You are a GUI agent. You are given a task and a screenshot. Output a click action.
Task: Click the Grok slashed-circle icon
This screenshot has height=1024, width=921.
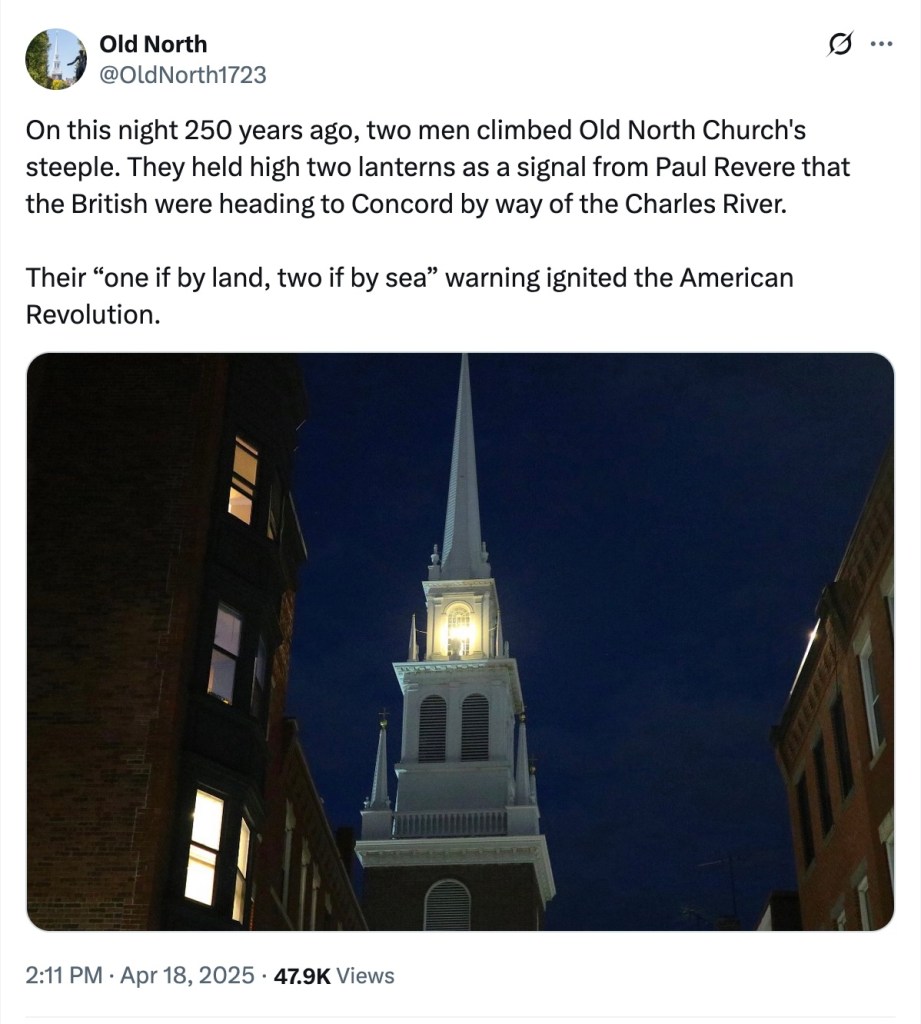841,44
